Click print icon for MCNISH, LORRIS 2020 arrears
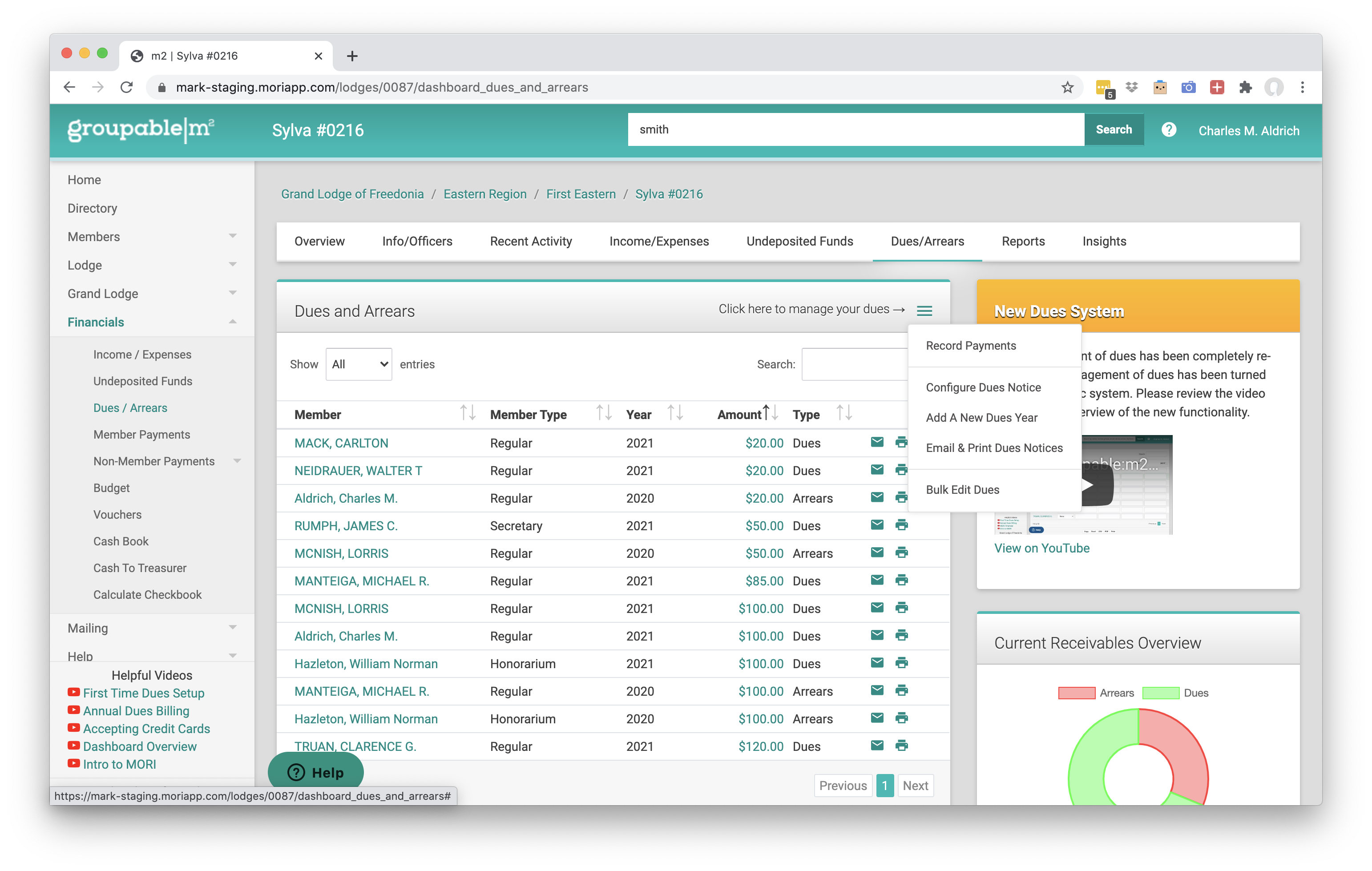This screenshot has width=1372, height=871. click(901, 552)
